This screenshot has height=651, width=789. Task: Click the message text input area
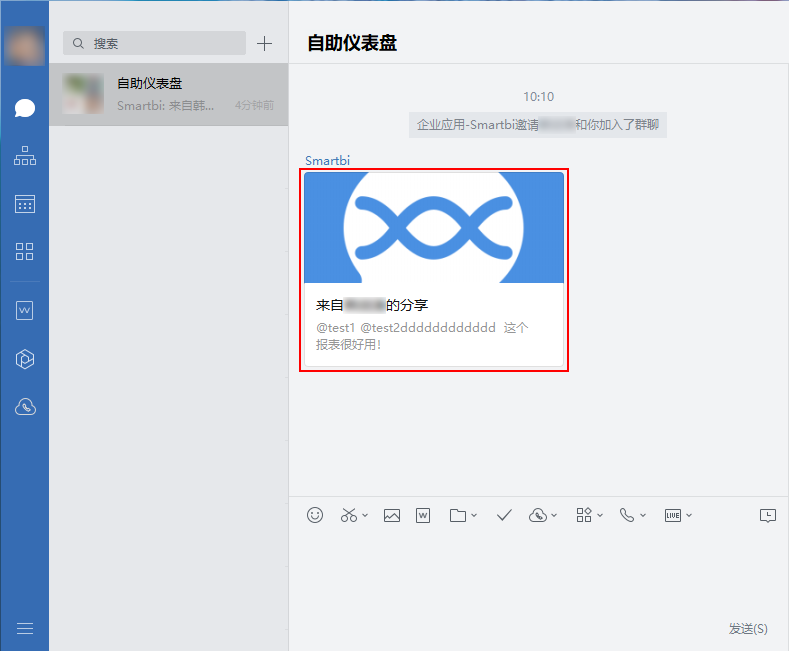pos(538,574)
